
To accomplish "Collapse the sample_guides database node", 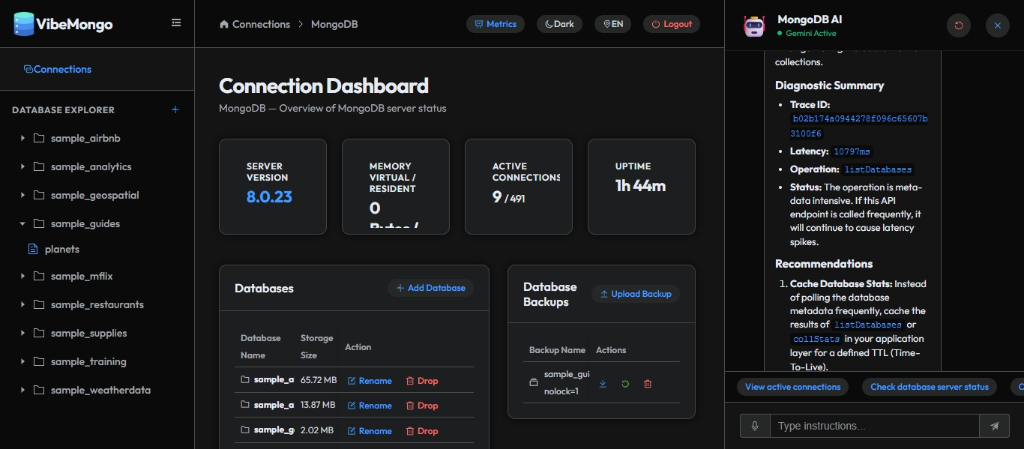I will click(23, 224).
